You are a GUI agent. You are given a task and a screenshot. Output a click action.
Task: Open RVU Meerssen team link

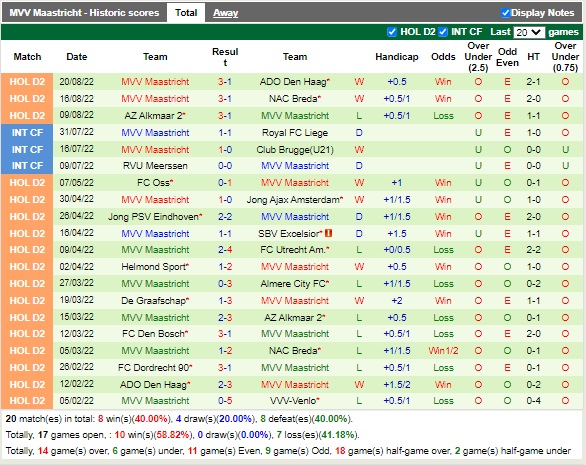[155, 166]
